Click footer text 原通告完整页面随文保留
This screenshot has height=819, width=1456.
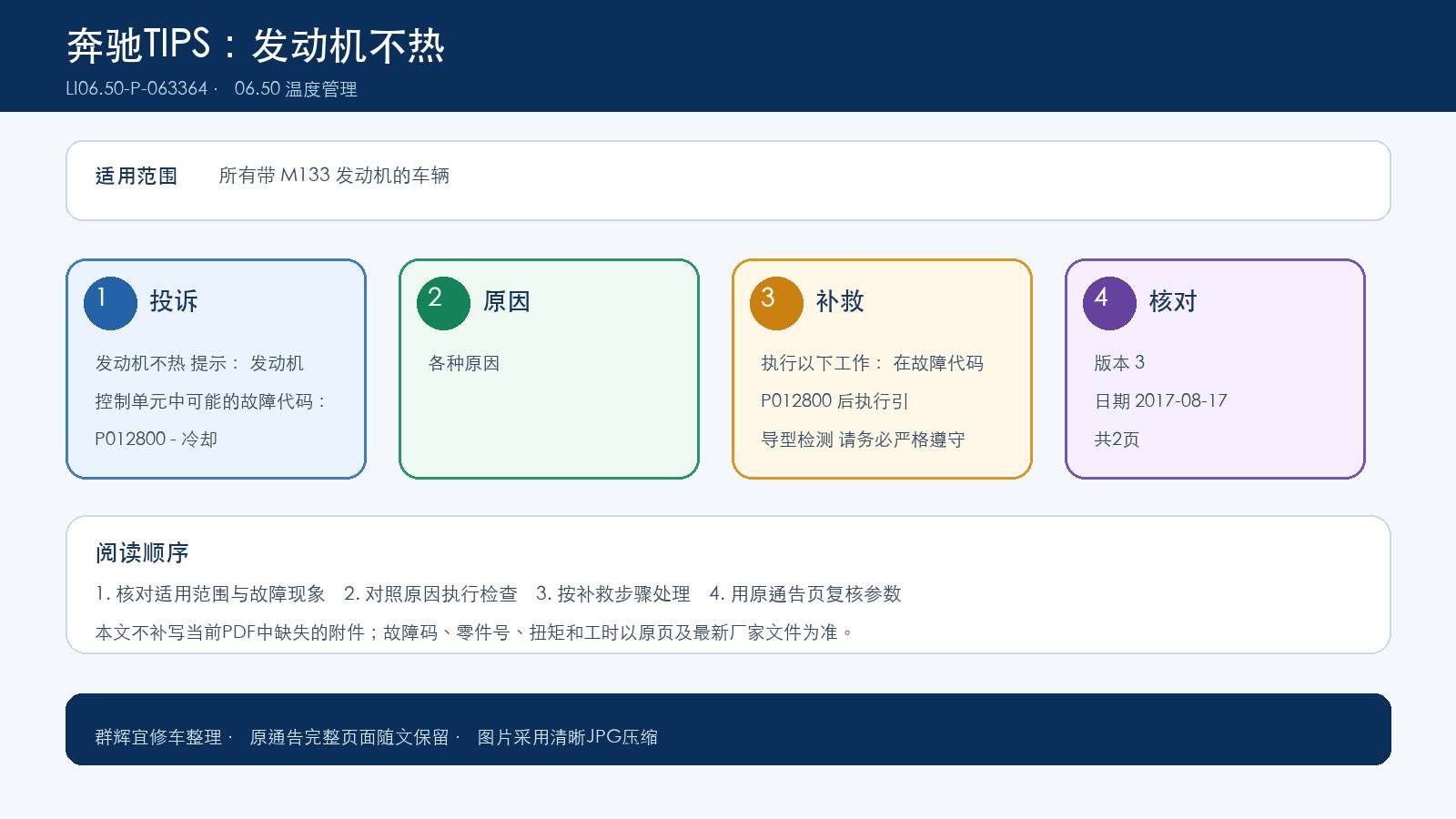pos(349,737)
